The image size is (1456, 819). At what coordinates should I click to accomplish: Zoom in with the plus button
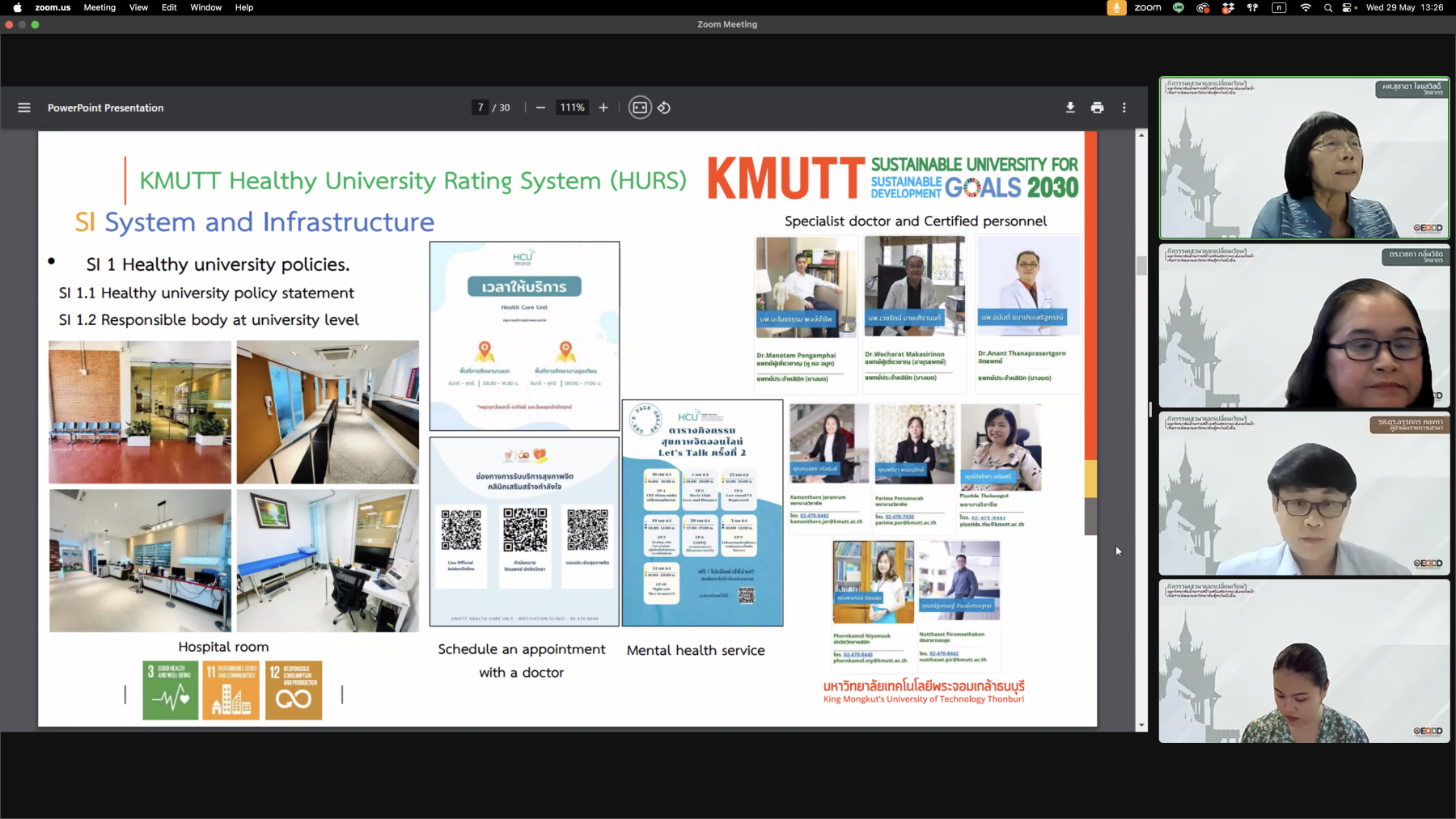point(603,108)
